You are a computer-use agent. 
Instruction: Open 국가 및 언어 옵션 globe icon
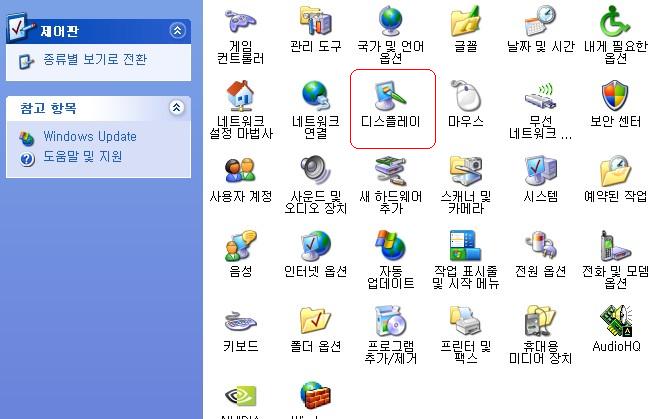coord(391,21)
